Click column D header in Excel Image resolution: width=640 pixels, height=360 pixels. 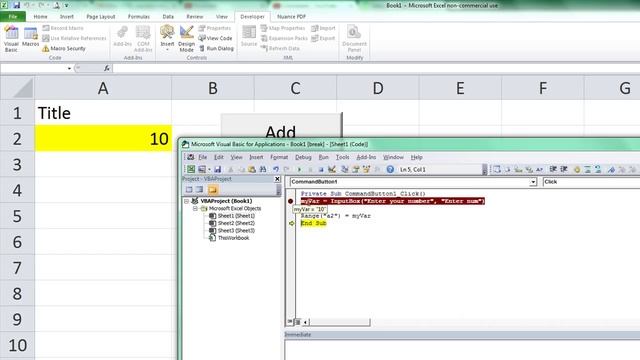(378, 88)
